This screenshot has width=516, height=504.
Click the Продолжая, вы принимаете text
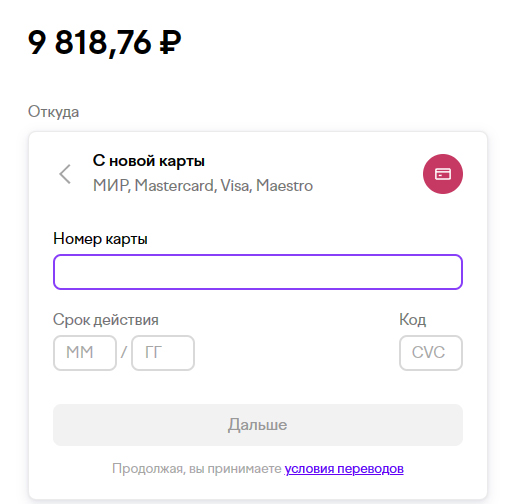pos(197,469)
